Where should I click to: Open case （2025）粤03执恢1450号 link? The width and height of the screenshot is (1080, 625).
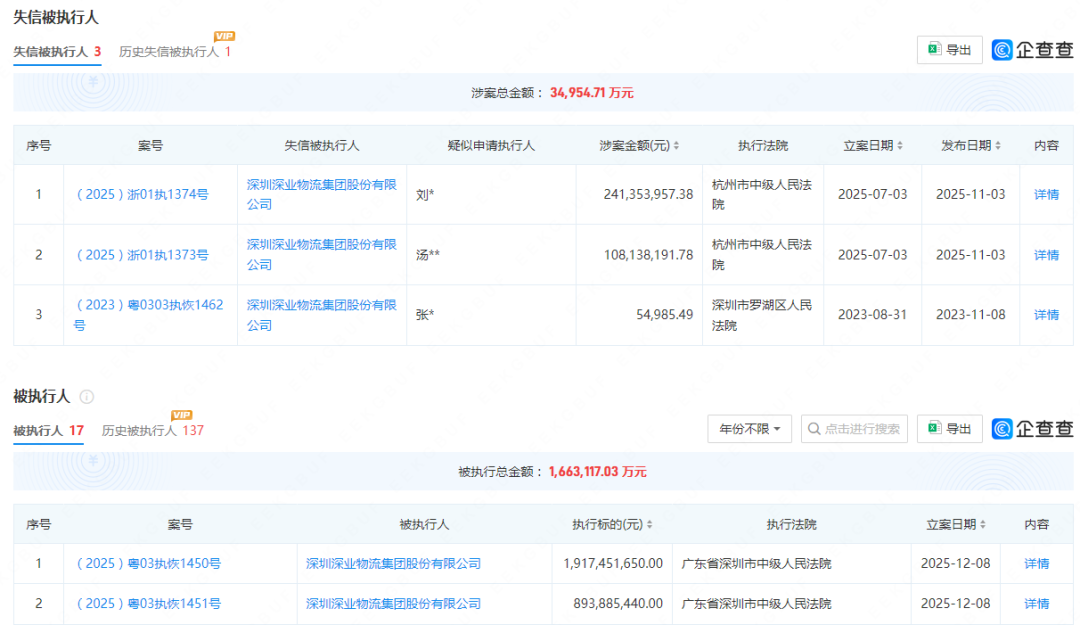tap(148, 564)
